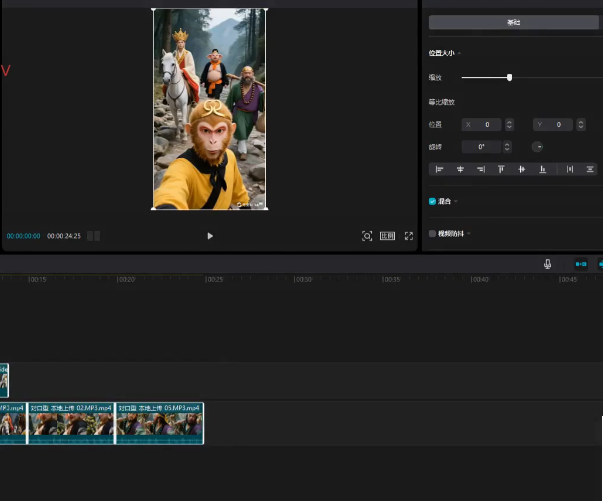This screenshot has width=603, height=501.
Task: Click the scale slider handle
Action: 509,78
